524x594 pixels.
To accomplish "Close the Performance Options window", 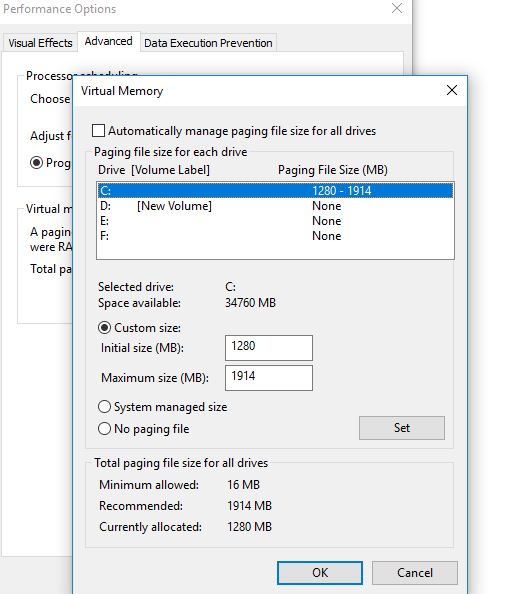I will (x=397, y=8).
